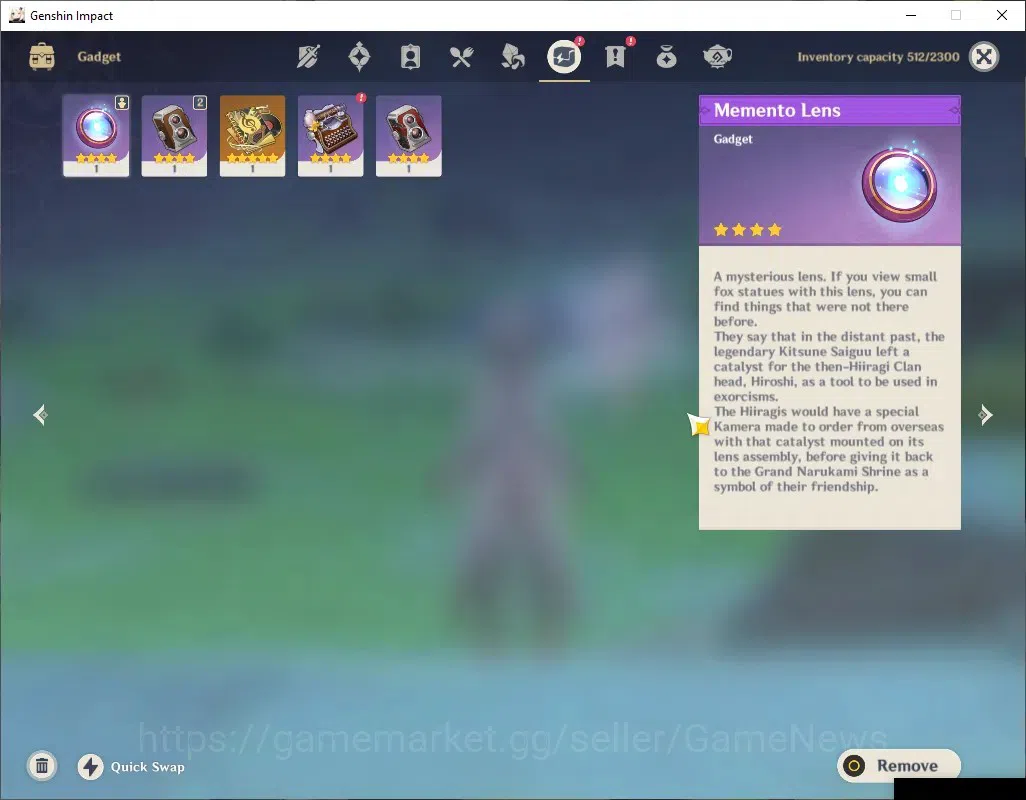Click the trash delete items icon
1026x800 pixels.
click(42, 766)
